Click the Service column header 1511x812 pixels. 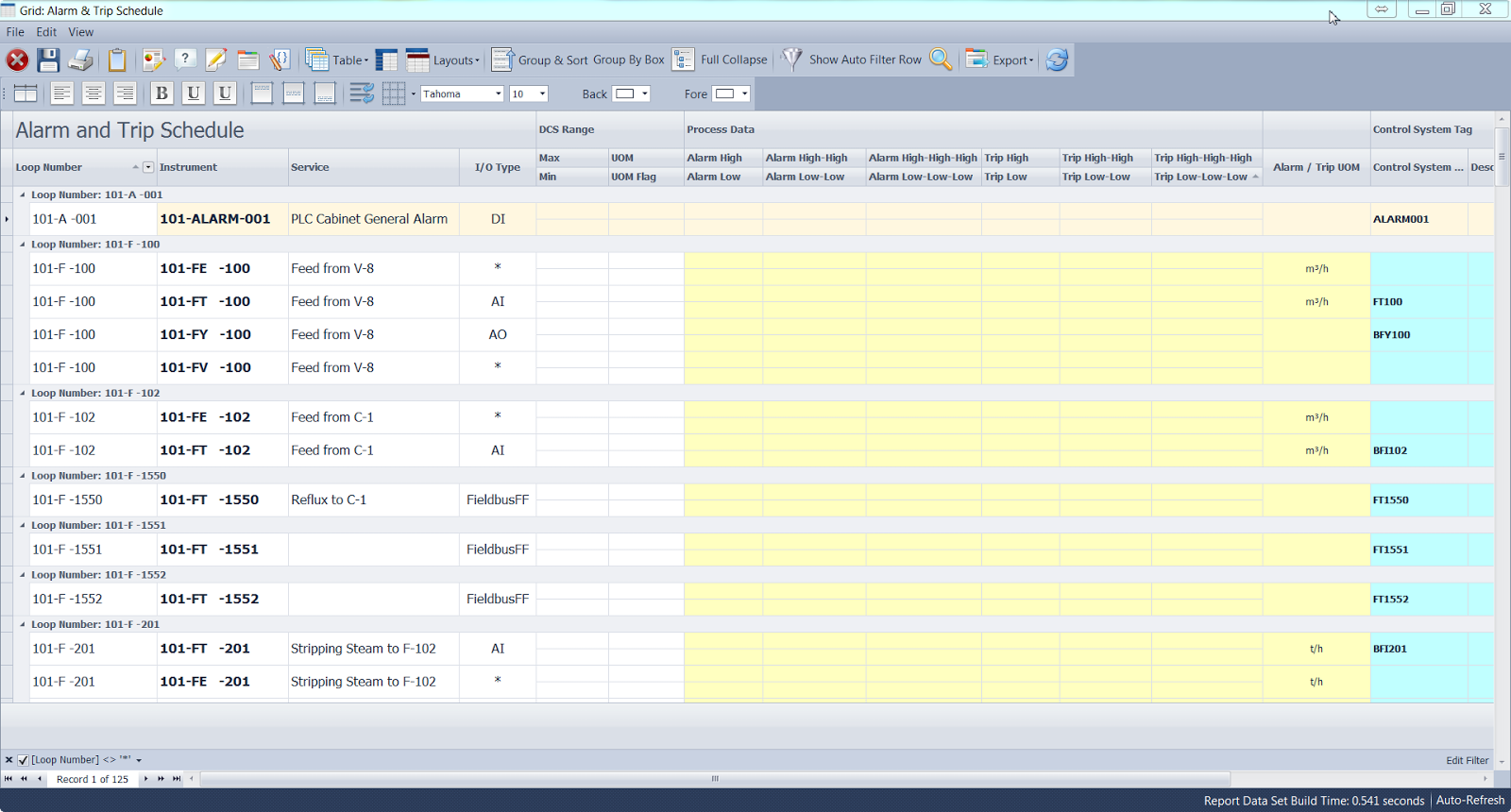point(373,167)
